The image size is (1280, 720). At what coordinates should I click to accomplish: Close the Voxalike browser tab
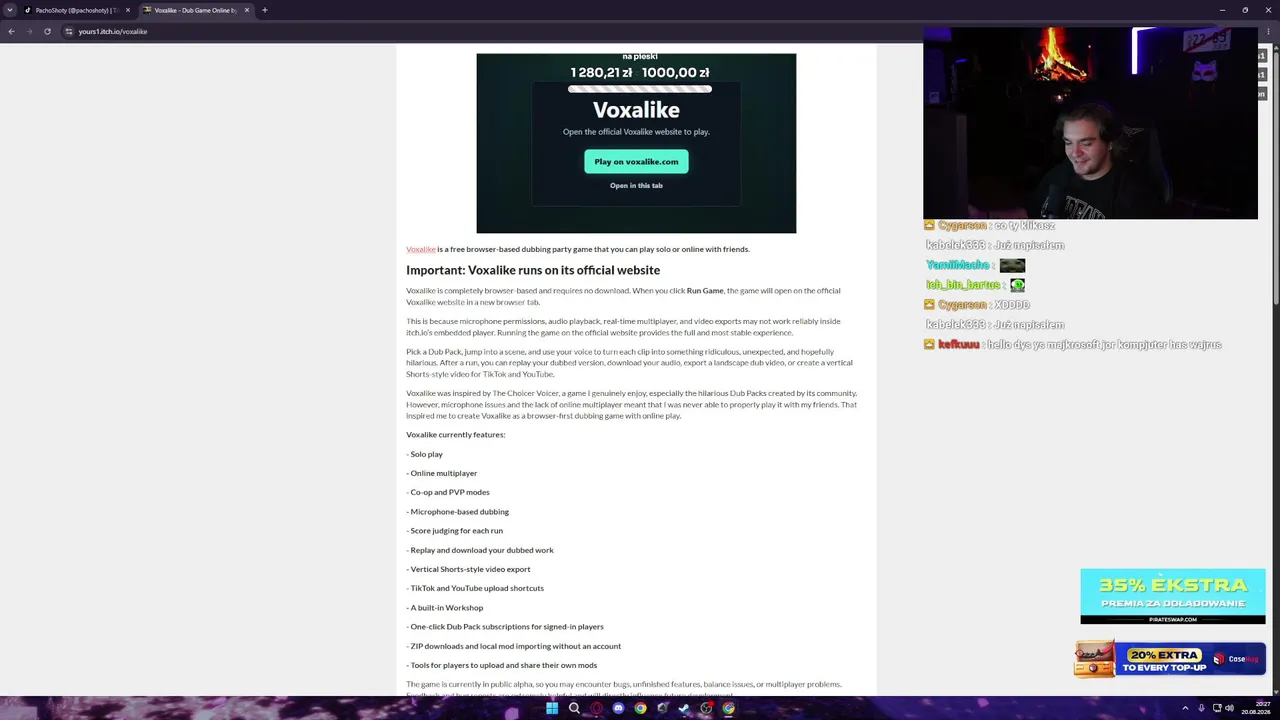(x=247, y=10)
